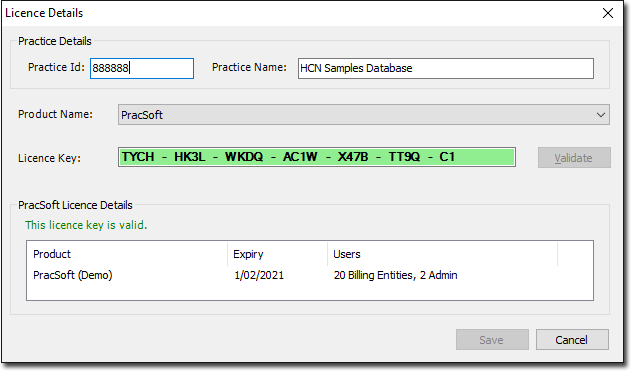
Task: Click the Practice Id label
Action: [x=56, y=67]
